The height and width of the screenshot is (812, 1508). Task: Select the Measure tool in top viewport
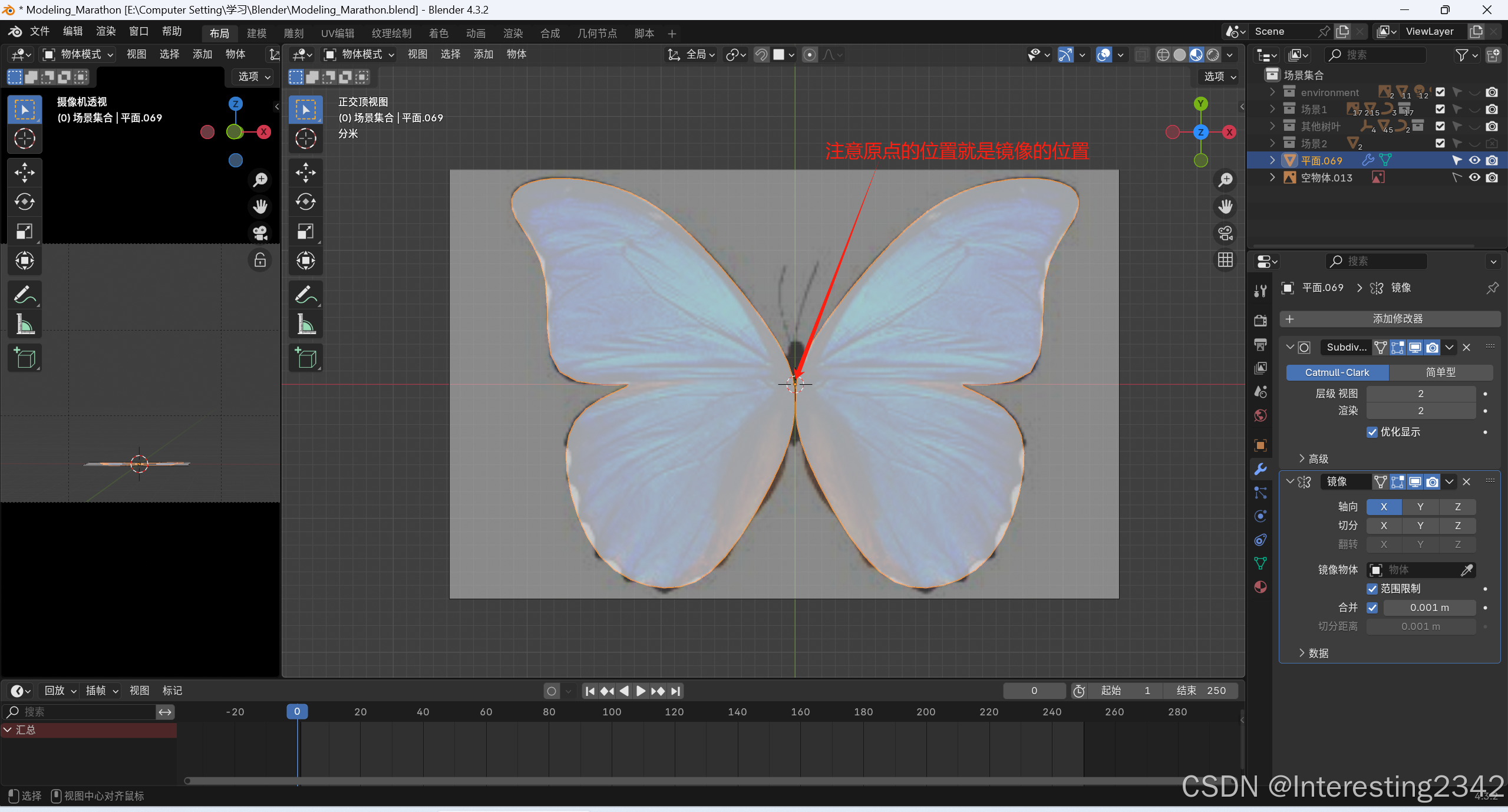[305, 324]
